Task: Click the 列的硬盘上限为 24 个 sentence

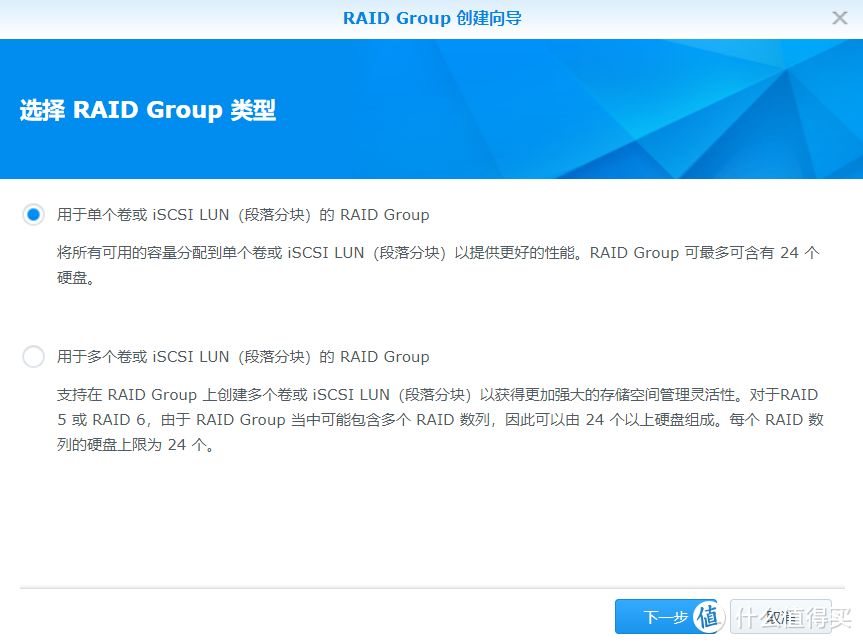Action: click(134, 446)
